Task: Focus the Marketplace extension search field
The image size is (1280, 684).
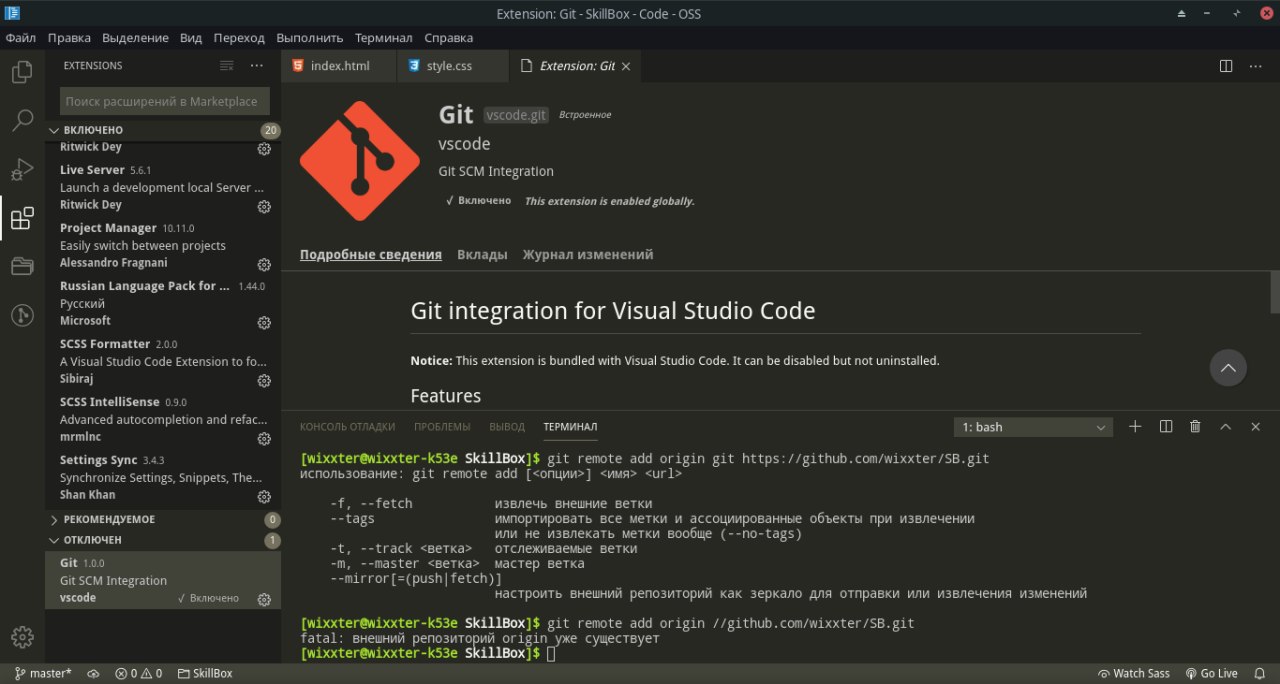Action: (165, 101)
